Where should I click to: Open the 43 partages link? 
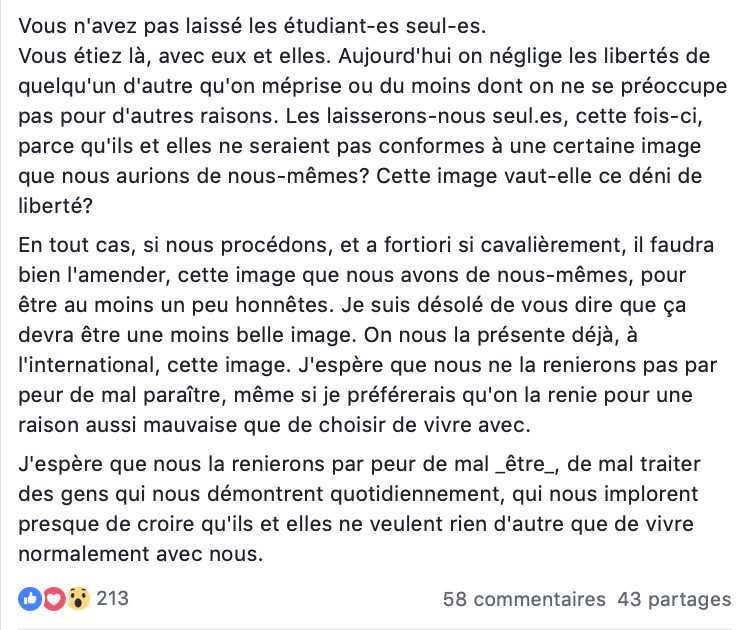[x=674, y=599]
